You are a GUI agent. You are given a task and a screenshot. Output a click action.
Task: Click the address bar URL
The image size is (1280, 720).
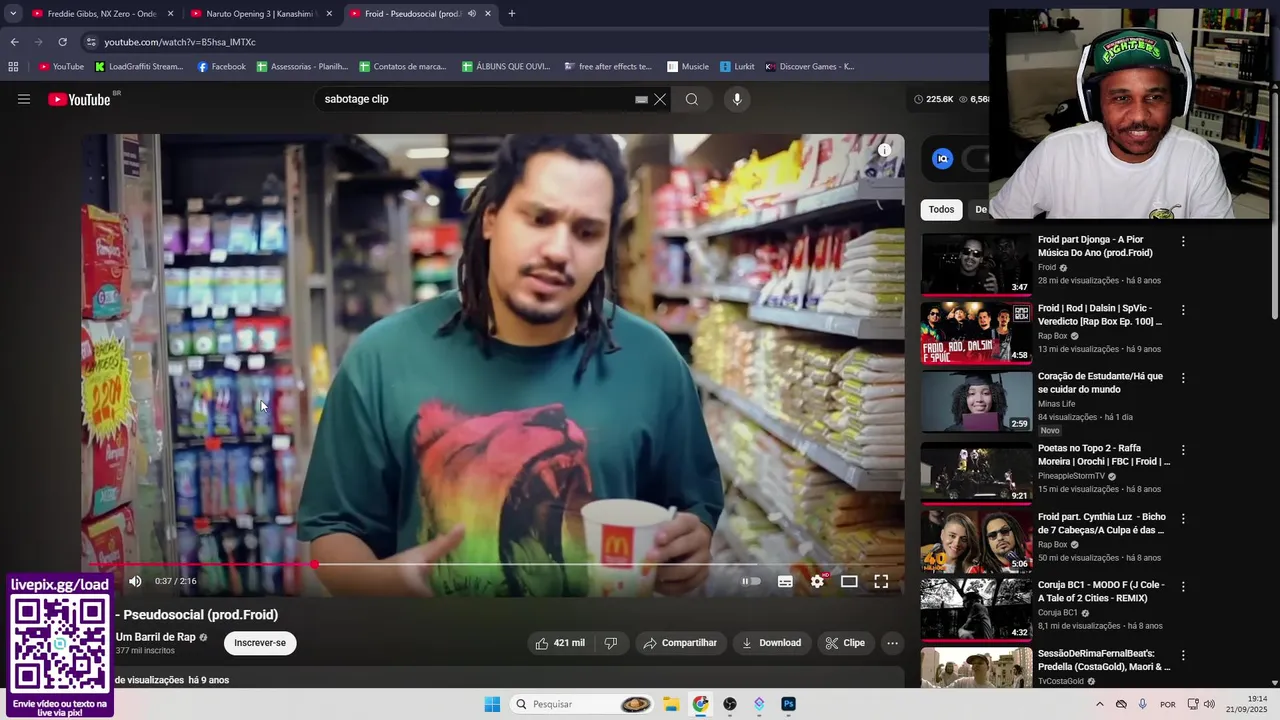pos(180,42)
